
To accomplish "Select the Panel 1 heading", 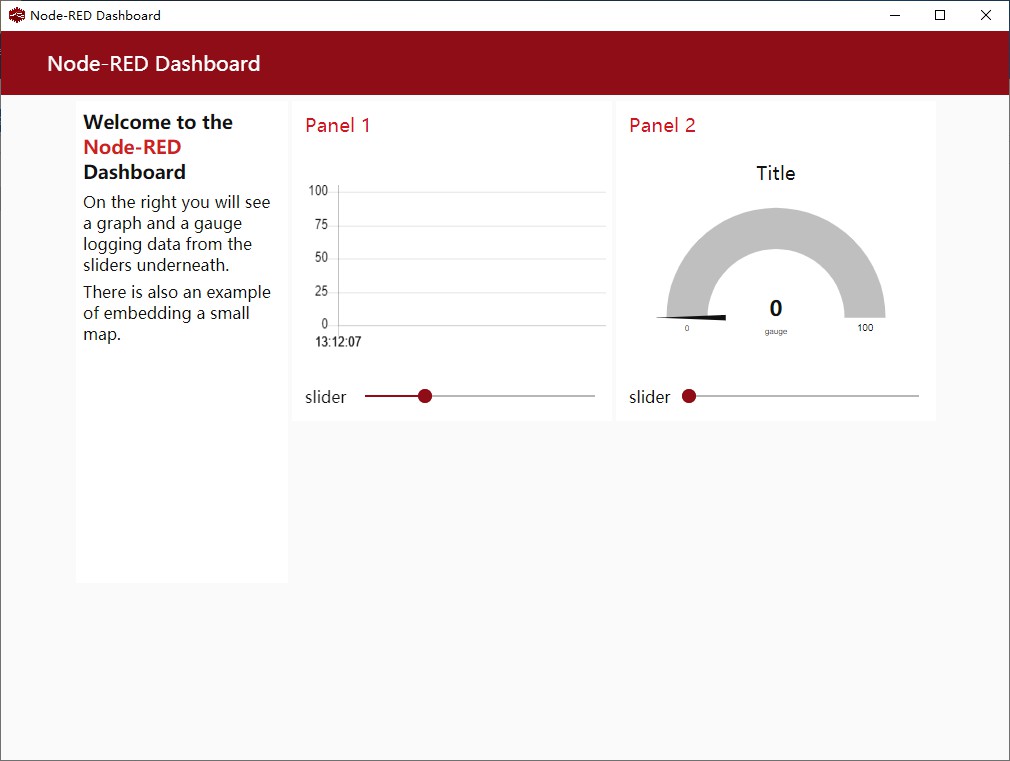I will click(x=337, y=125).
